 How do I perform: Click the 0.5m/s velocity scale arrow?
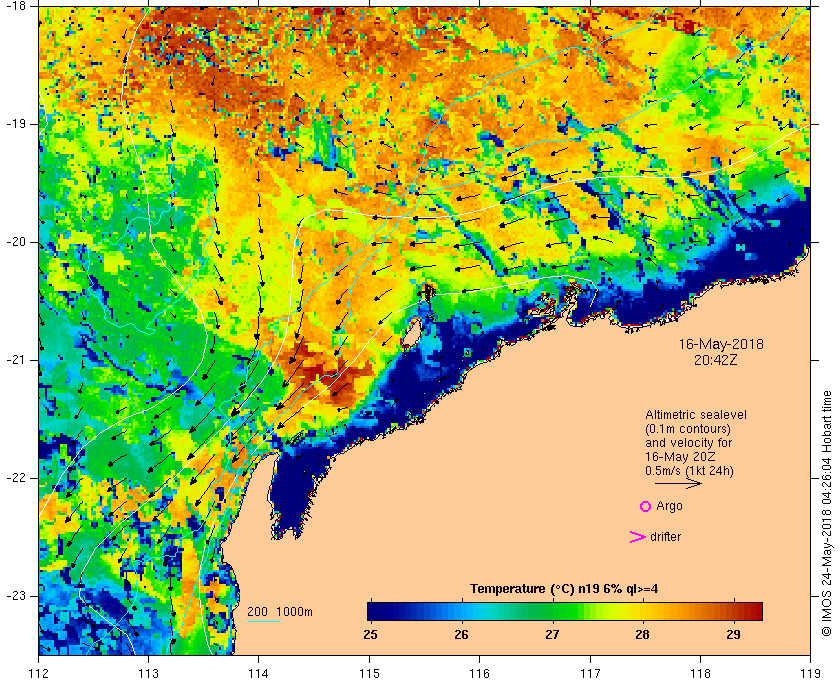point(678,483)
